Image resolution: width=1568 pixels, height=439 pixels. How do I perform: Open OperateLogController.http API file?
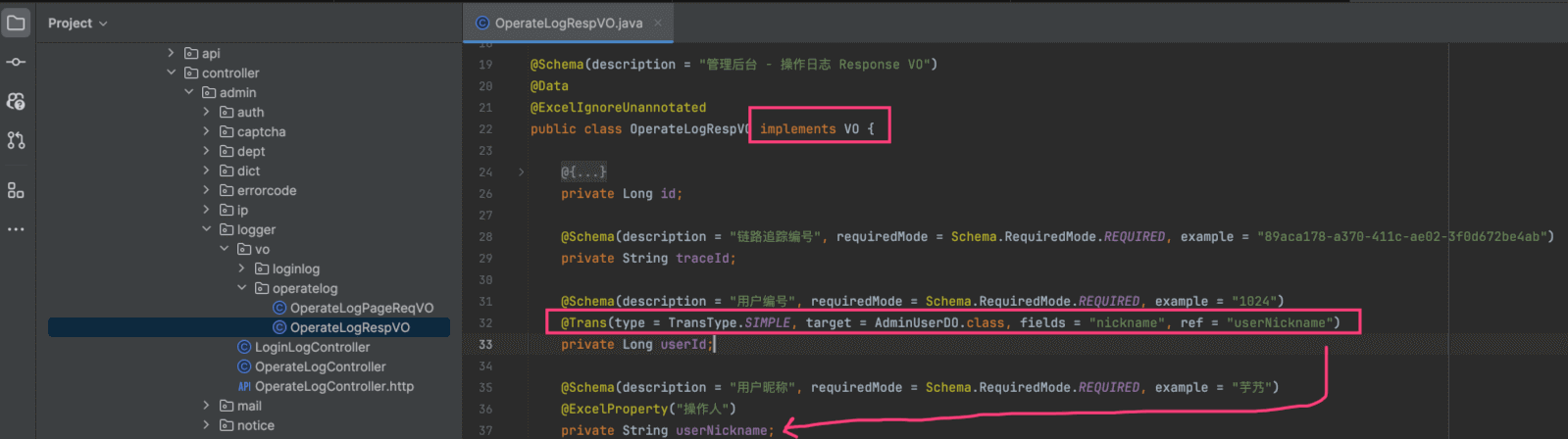[x=333, y=386]
